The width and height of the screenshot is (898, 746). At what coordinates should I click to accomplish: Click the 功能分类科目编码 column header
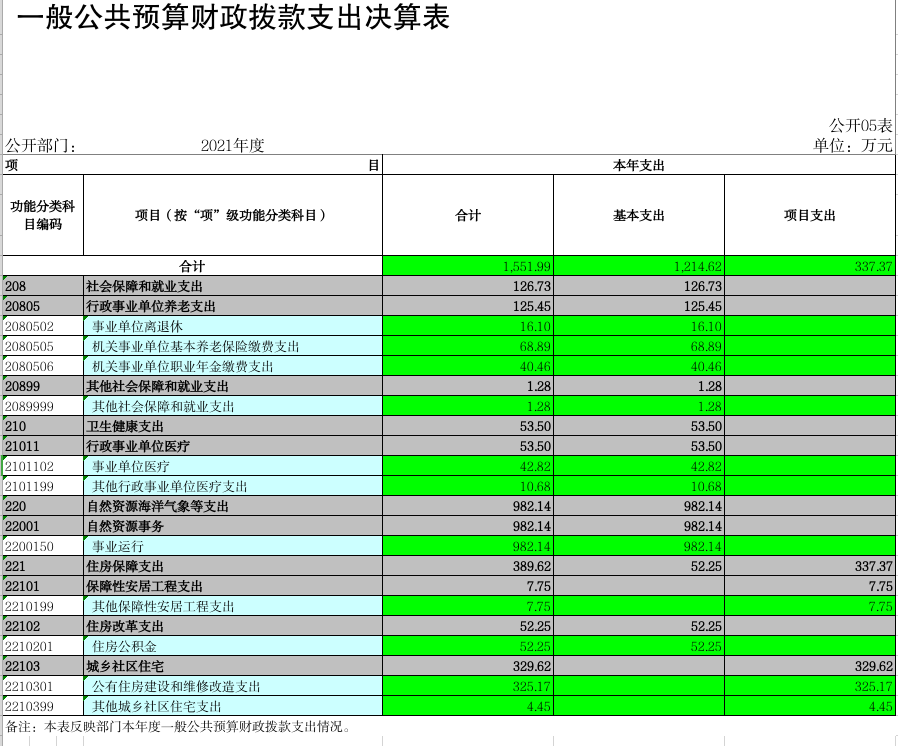(x=43, y=215)
